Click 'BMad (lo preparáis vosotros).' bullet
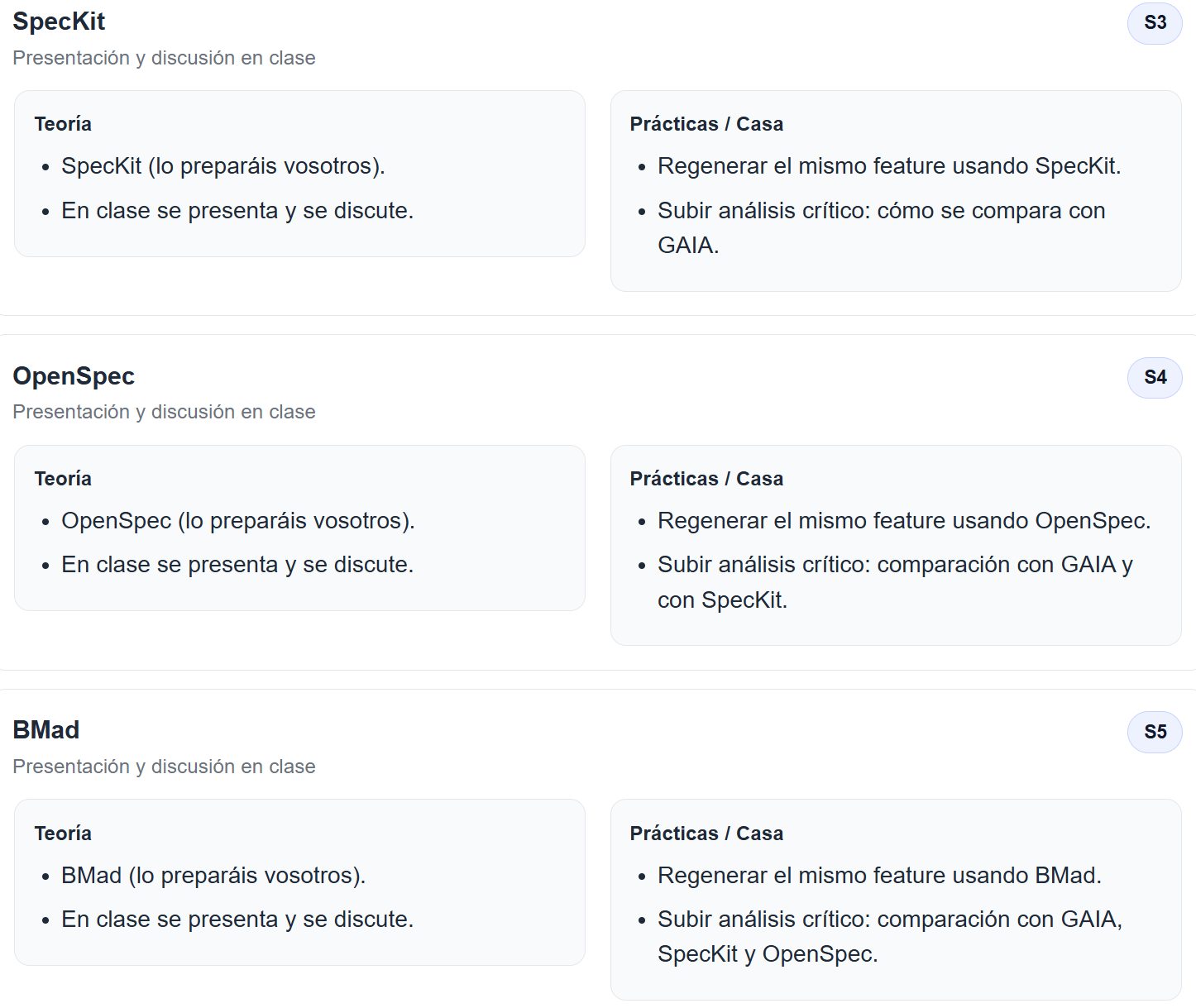The height and width of the screenshot is (1008, 1196). pos(213,876)
